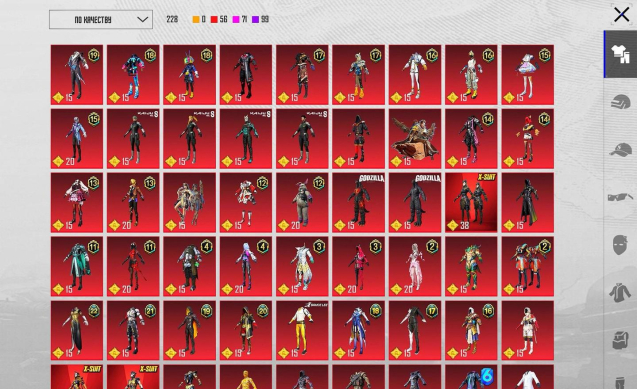The width and height of the screenshot is (637, 389).
Task: Filter by red quality count 56
Action: click(219, 19)
